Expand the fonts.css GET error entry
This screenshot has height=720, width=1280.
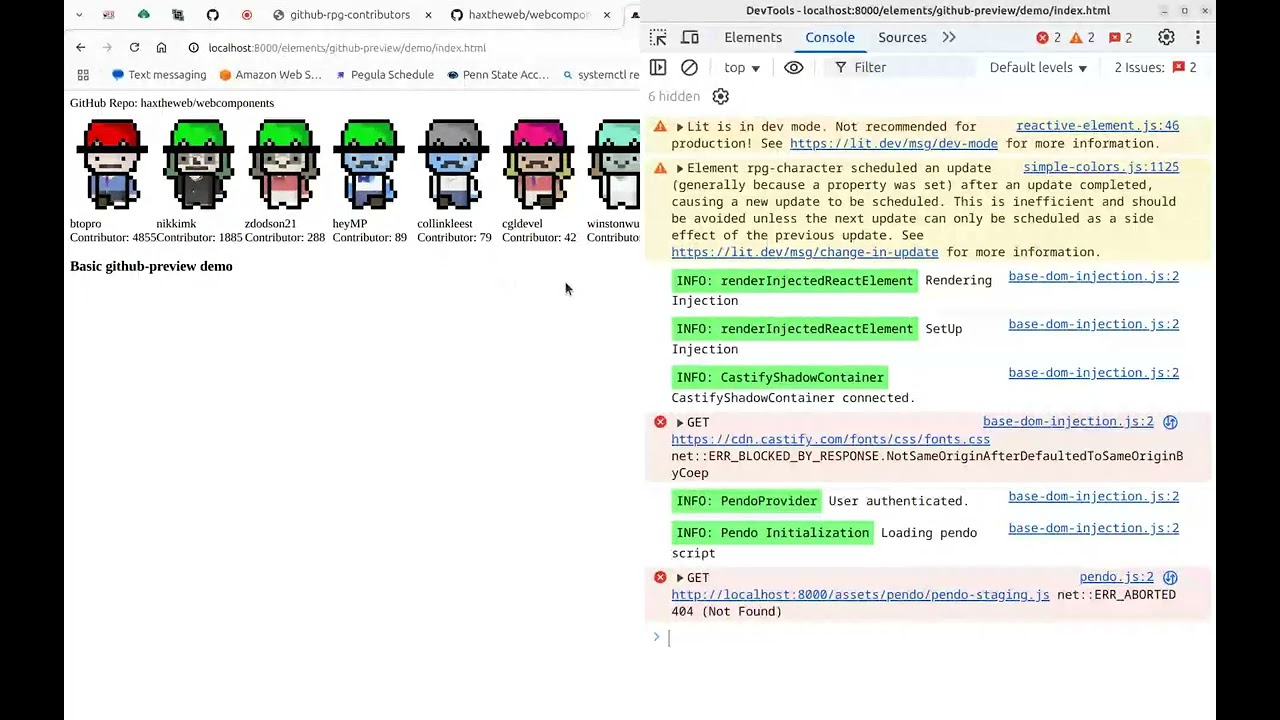point(680,423)
